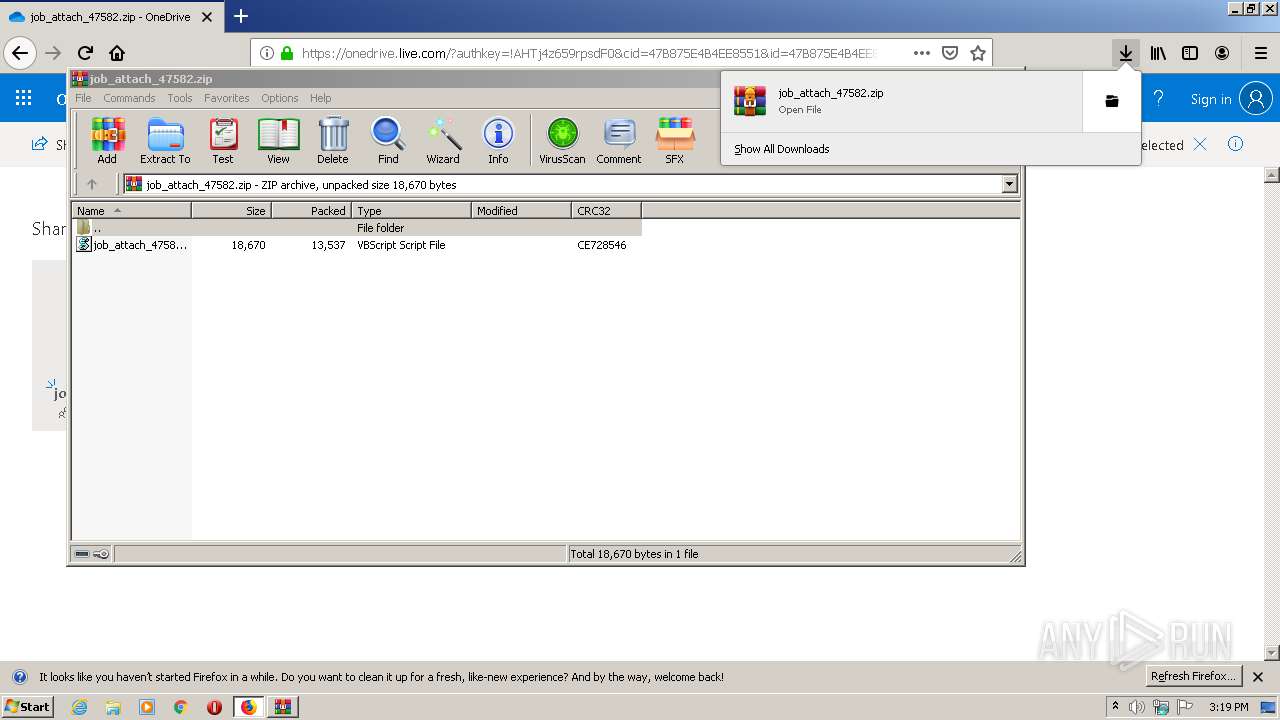Select the job_attach_47582.zip OneDrive tab
The image size is (1280, 720).
click(x=112, y=16)
